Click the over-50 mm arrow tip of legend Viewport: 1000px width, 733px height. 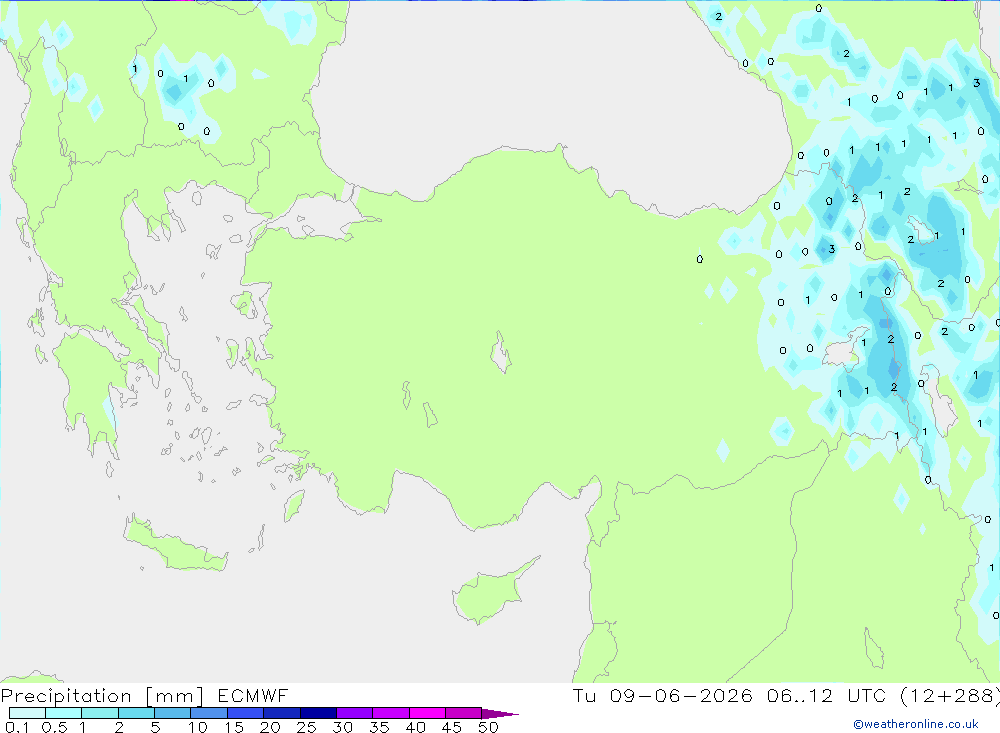pyautogui.click(x=500, y=714)
